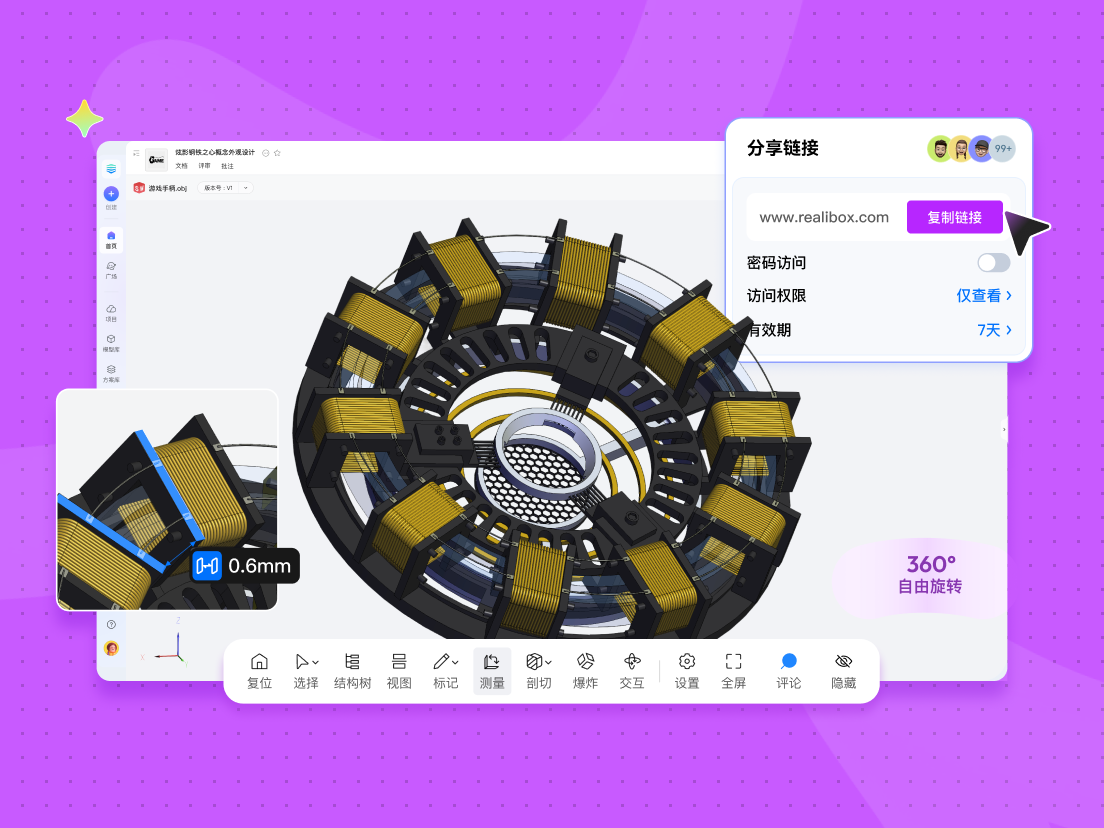Image resolution: width=1104 pixels, height=828 pixels.
Task: Toggle the 密码访问 password access switch
Action: (993, 263)
